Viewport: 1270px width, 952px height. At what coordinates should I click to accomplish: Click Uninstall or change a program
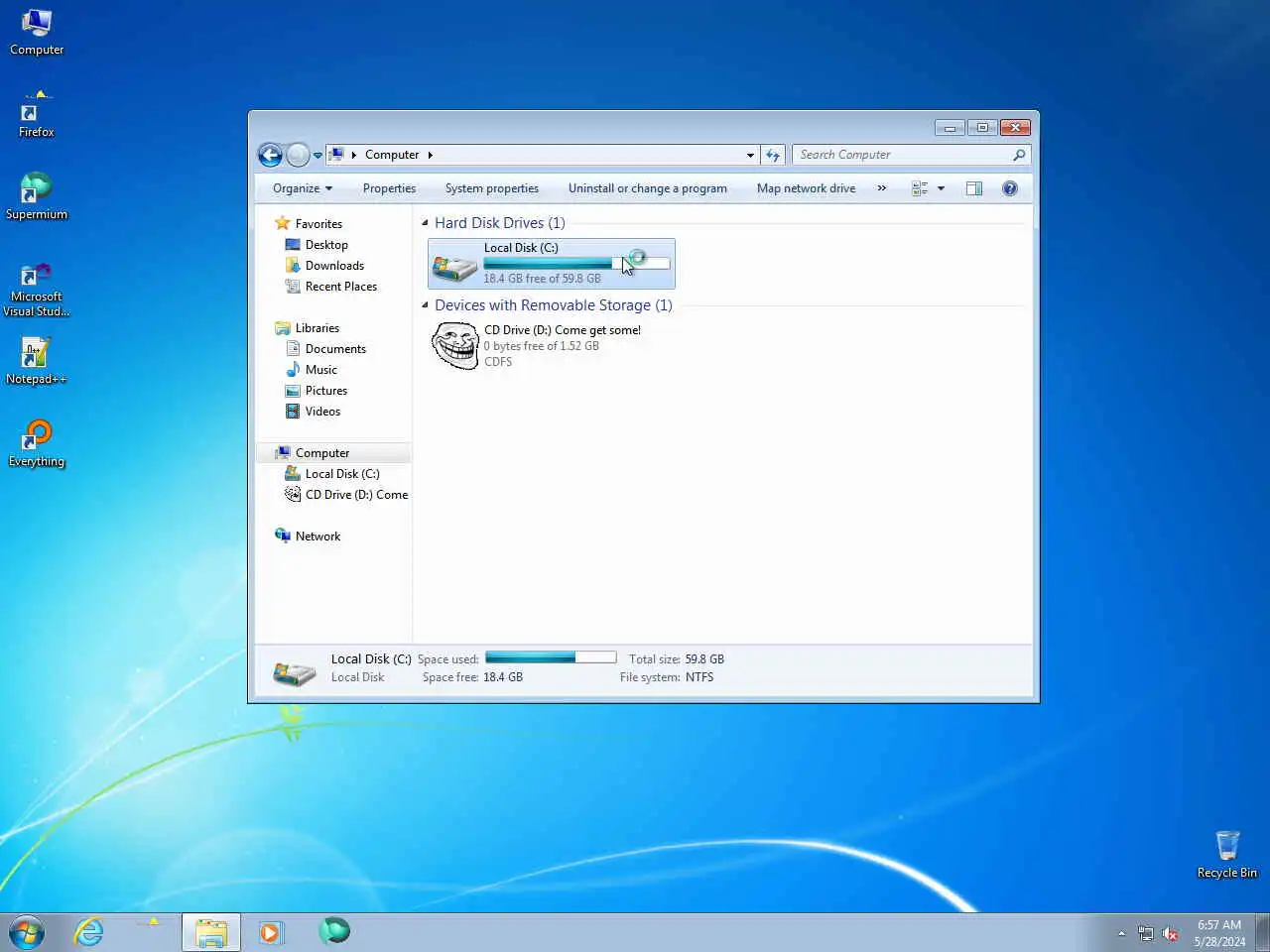[648, 188]
